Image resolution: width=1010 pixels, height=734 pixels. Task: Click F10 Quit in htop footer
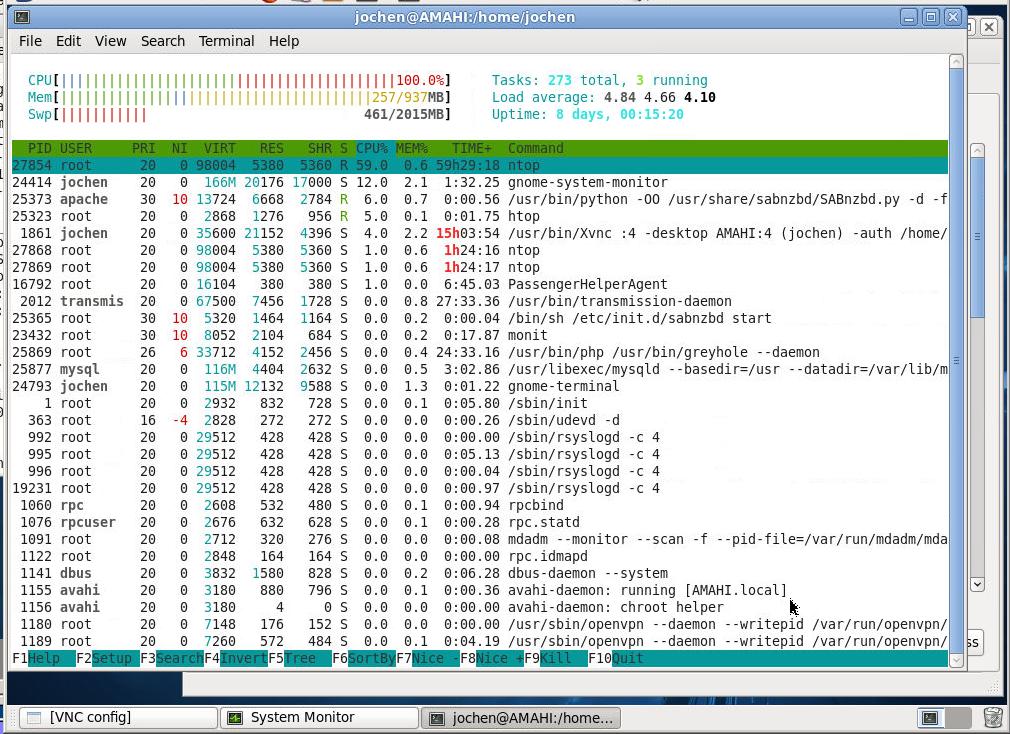[x=616, y=659]
